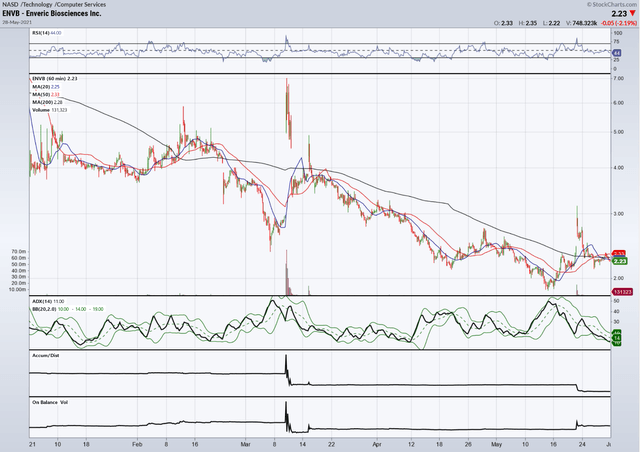Click the '75' label on the RSI axis

coord(616,42)
